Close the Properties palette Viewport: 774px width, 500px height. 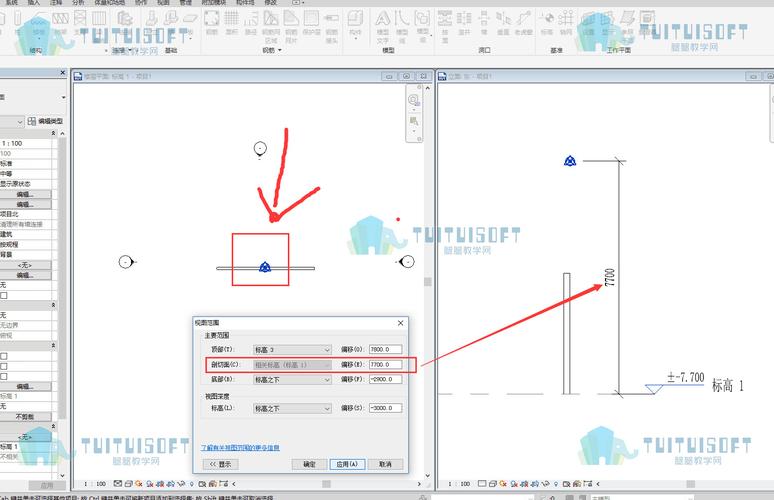[63, 73]
